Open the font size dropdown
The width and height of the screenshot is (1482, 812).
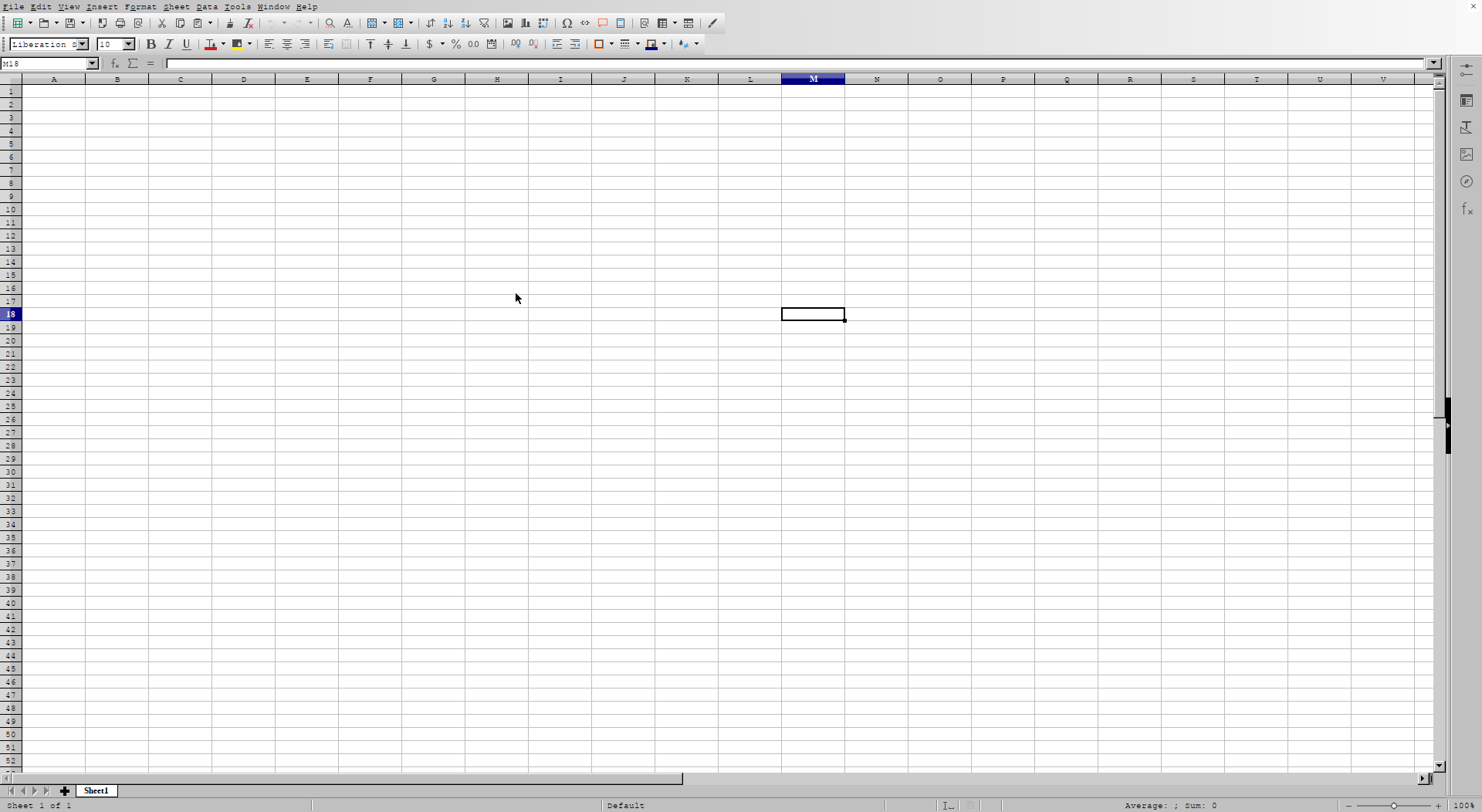[x=129, y=44]
